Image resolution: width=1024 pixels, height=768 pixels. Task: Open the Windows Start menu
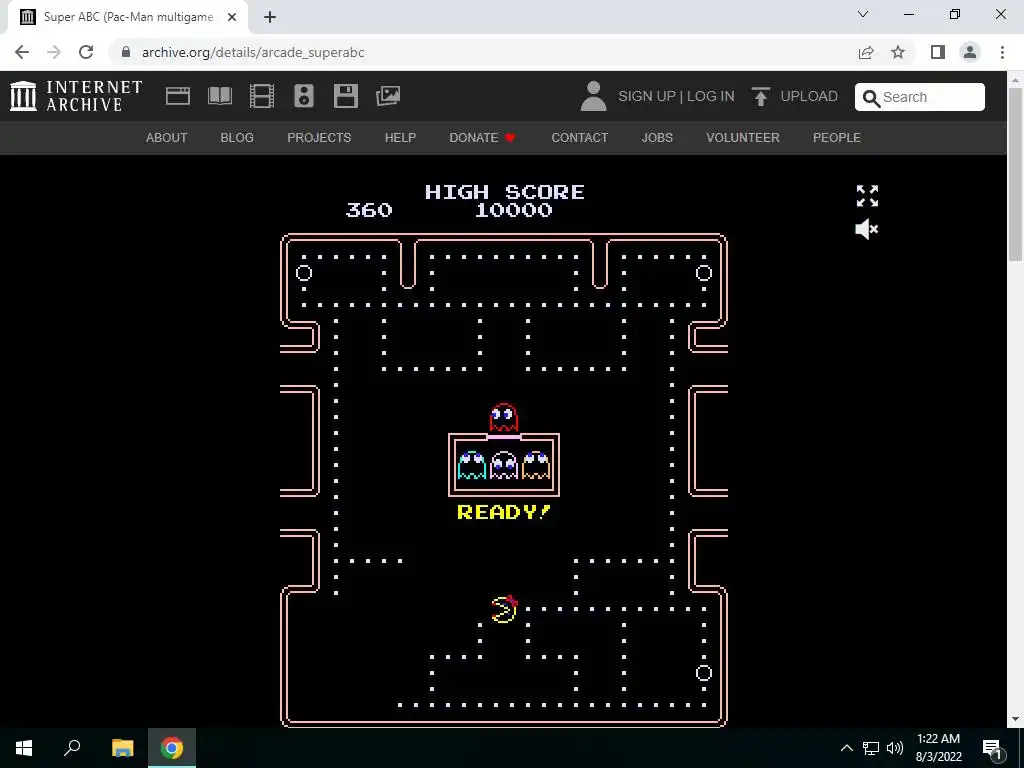[x=24, y=748]
